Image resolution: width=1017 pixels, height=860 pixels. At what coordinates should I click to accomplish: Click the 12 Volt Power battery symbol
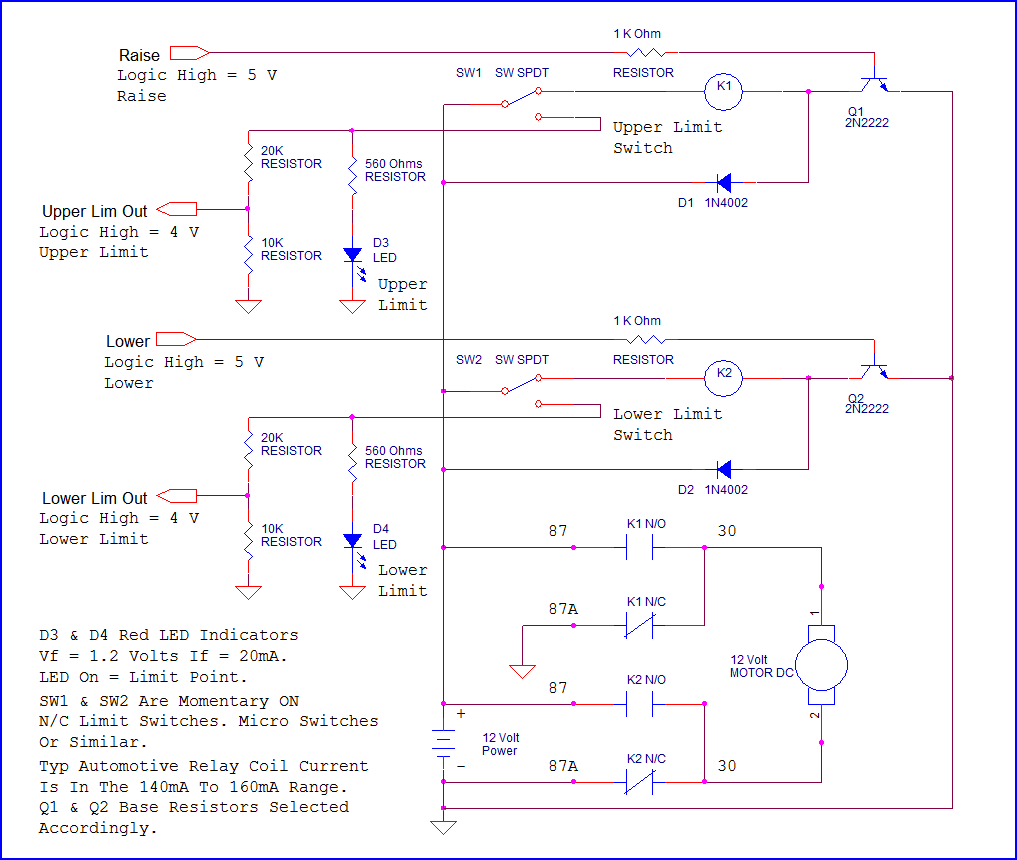coord(444,743)
